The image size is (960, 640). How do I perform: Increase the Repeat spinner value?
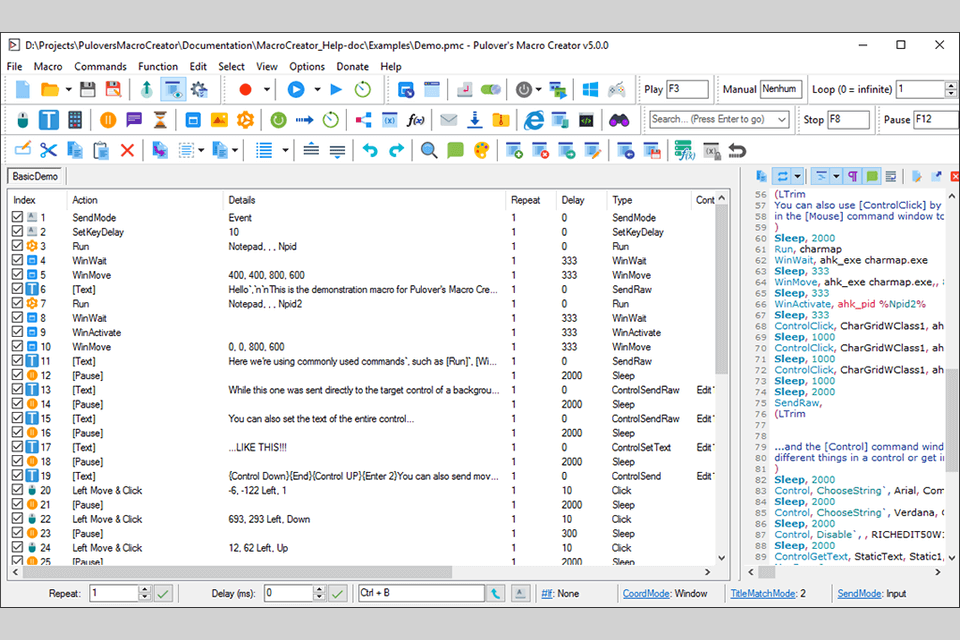144,590
